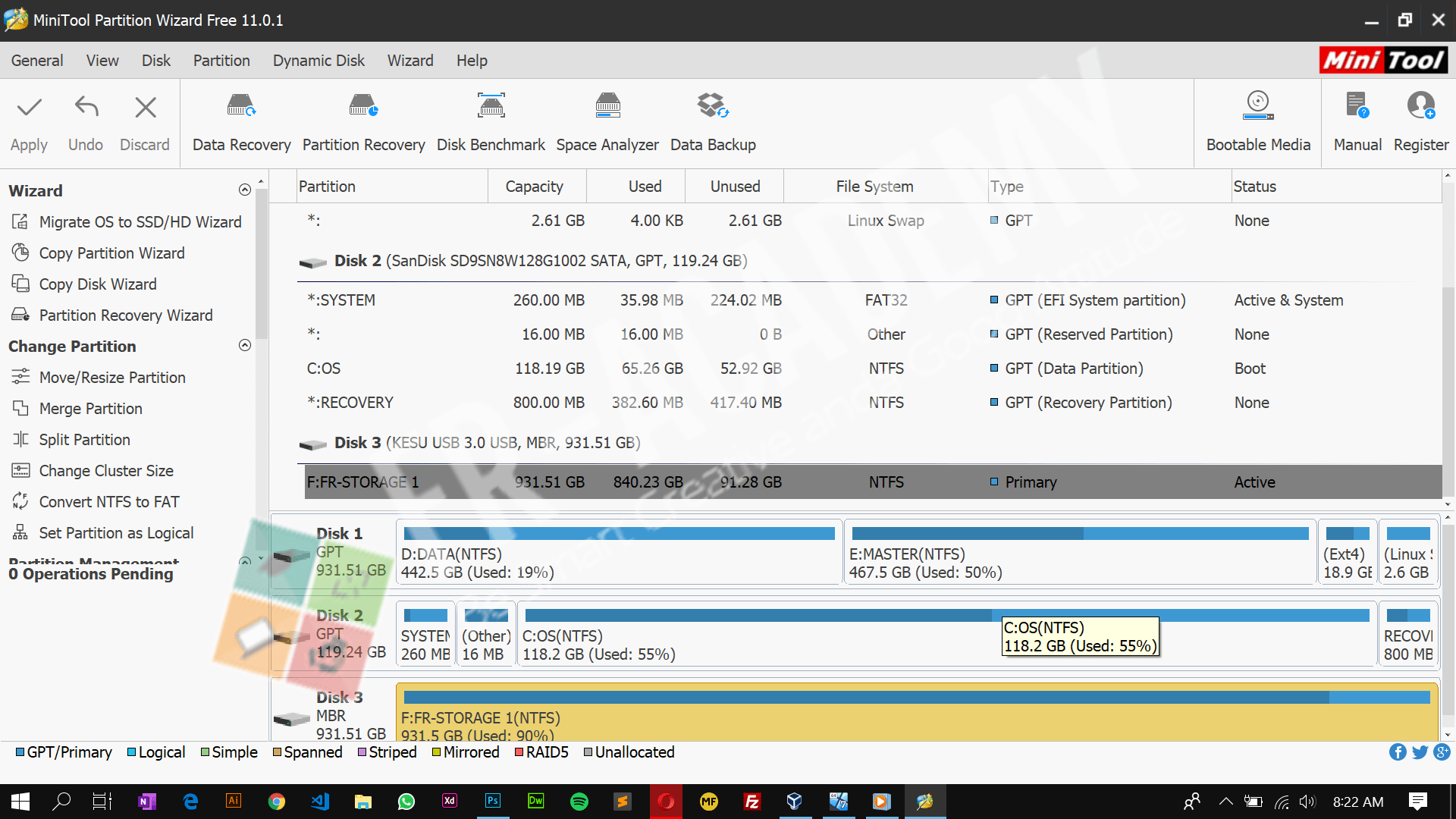Collapse the Wizard section
The image size is (1456, 819).
[x=244, y=190]
